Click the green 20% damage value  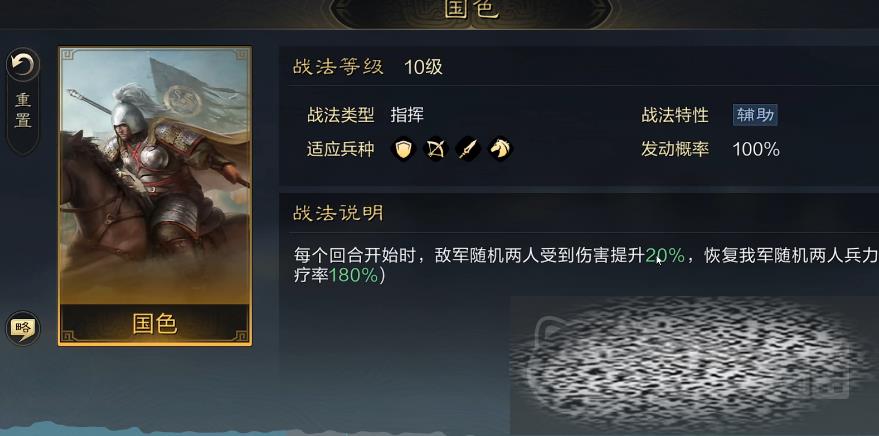click(665, 256)
